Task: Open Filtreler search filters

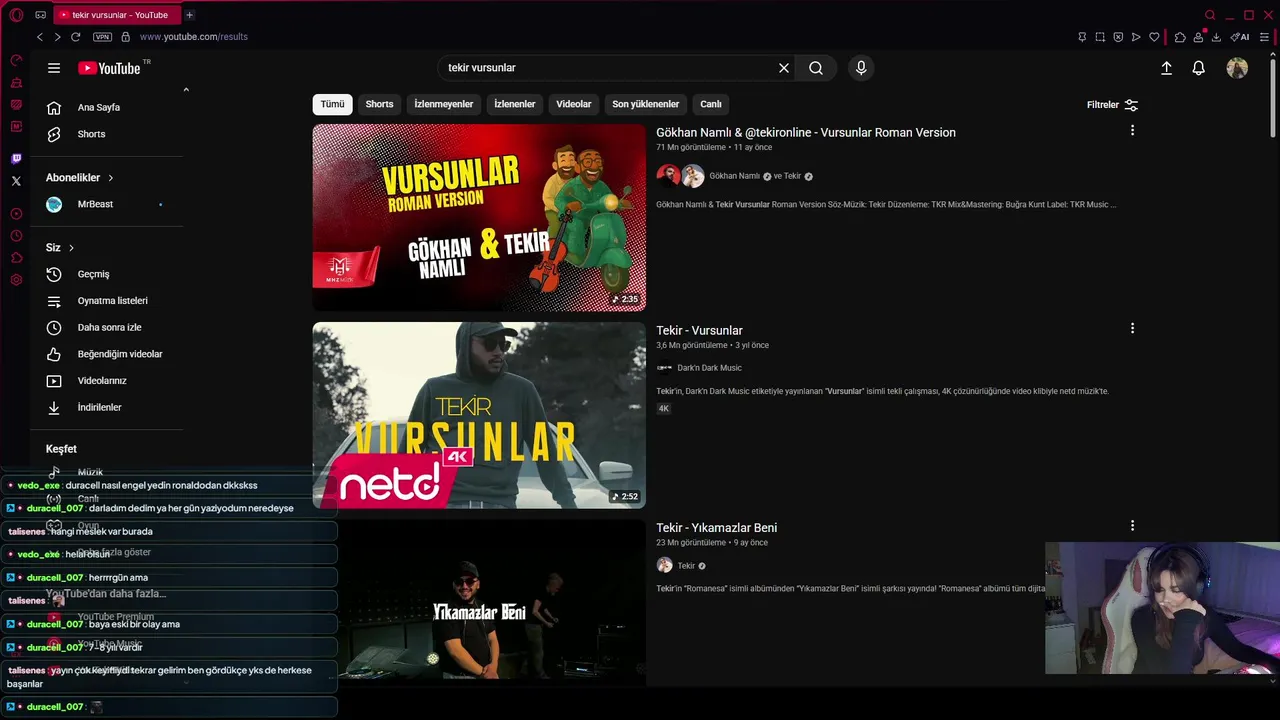Action: pos(1112,105)
